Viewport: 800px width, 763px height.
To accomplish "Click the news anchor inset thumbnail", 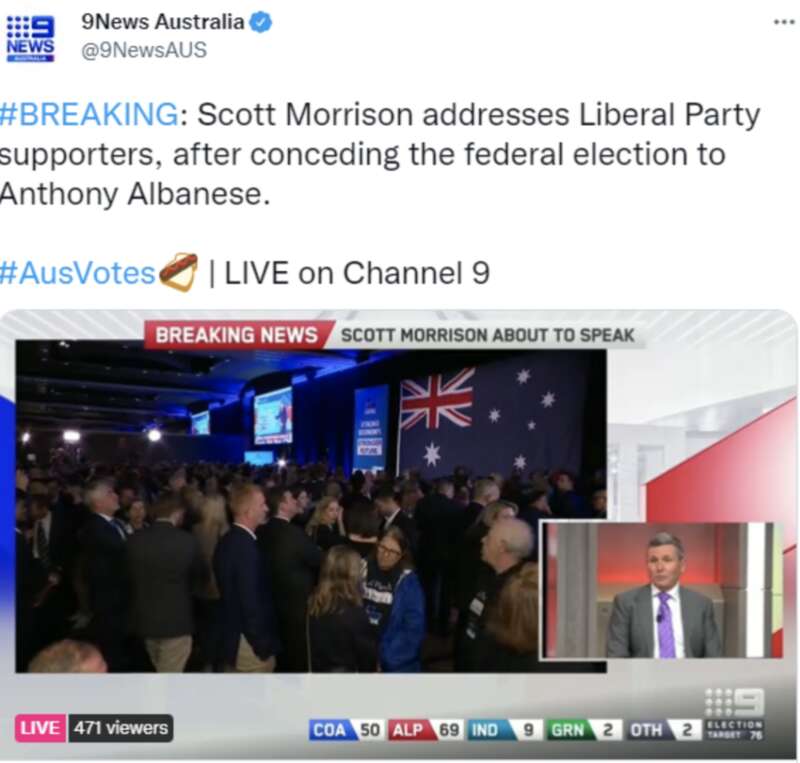I will (662, 589).
